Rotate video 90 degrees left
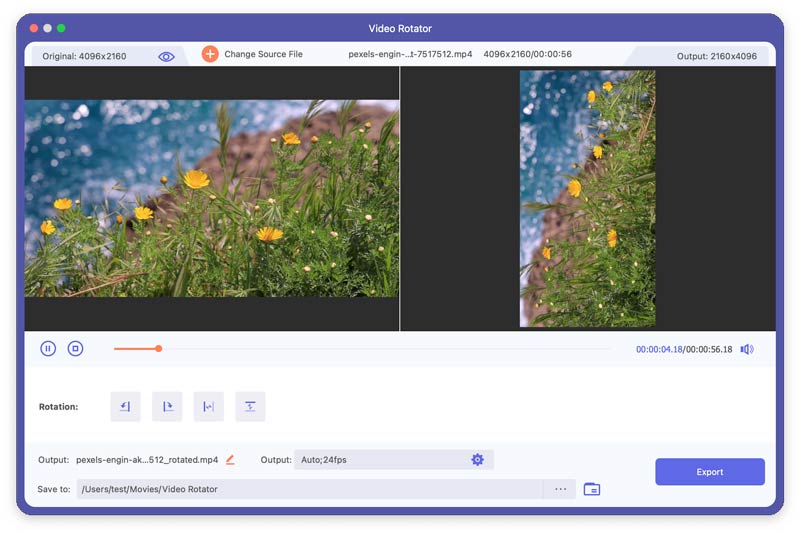Viewport: 800px width, 534px height. [x=126, y=406]
